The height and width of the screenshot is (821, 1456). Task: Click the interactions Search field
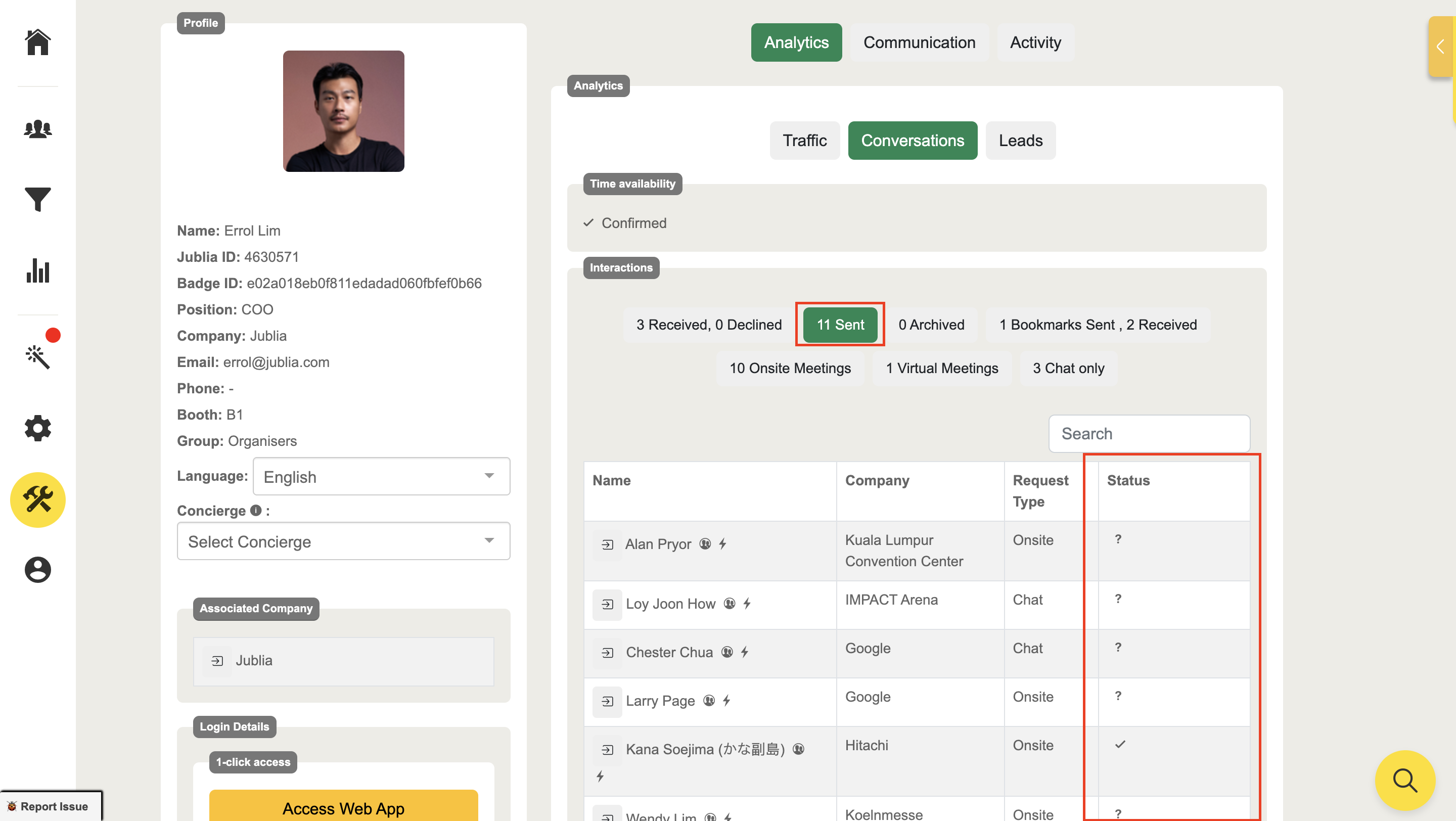tap(1149, 433)
